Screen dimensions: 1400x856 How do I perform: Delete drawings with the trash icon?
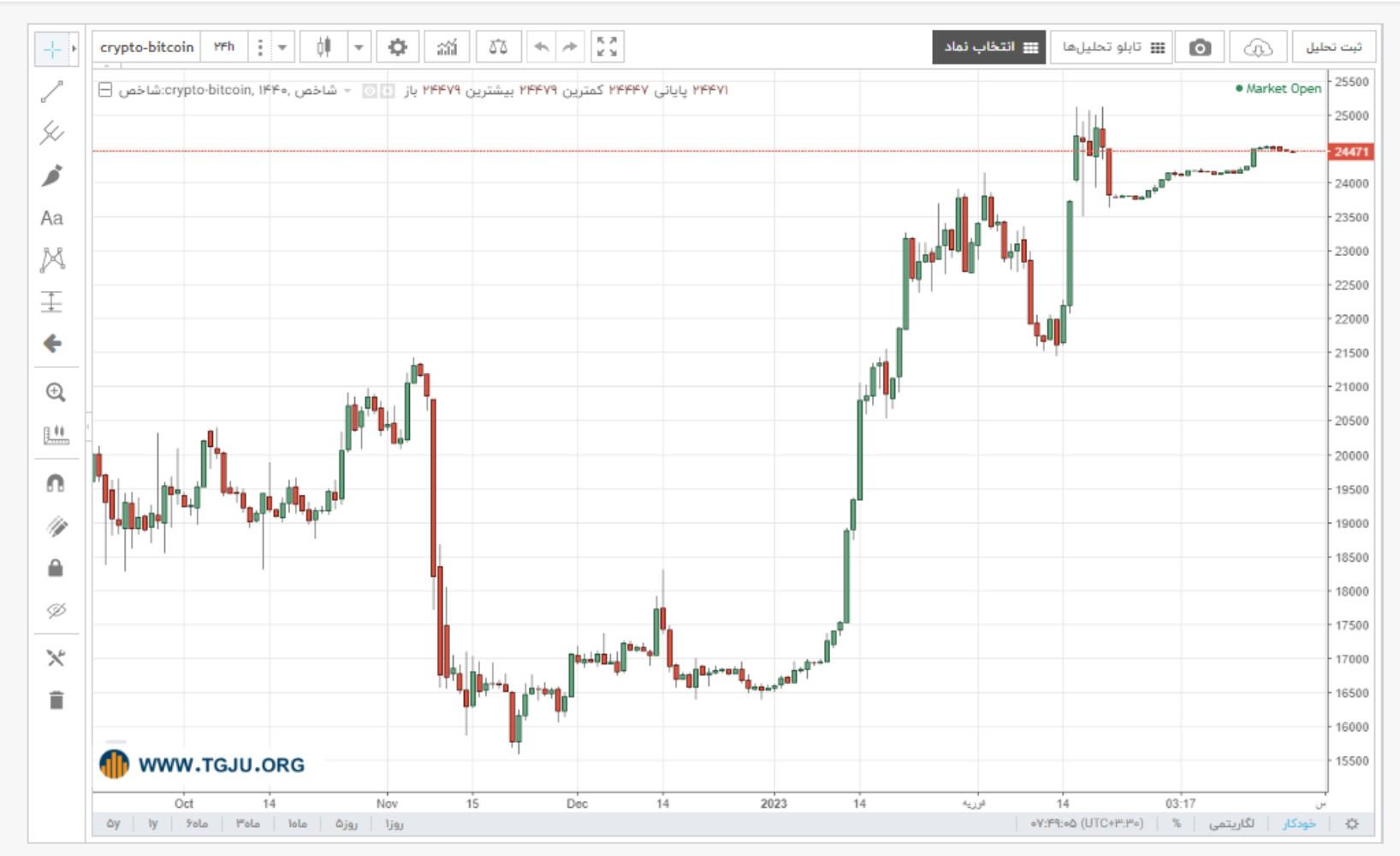point(56,700)
